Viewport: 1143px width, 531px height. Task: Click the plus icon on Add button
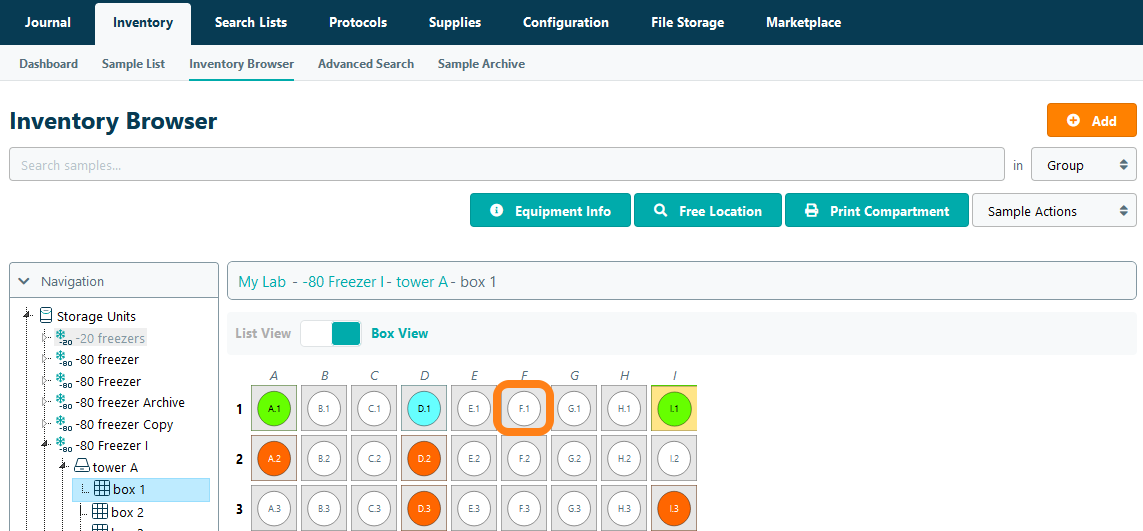pyautogui.click(x=1074, y=120)
